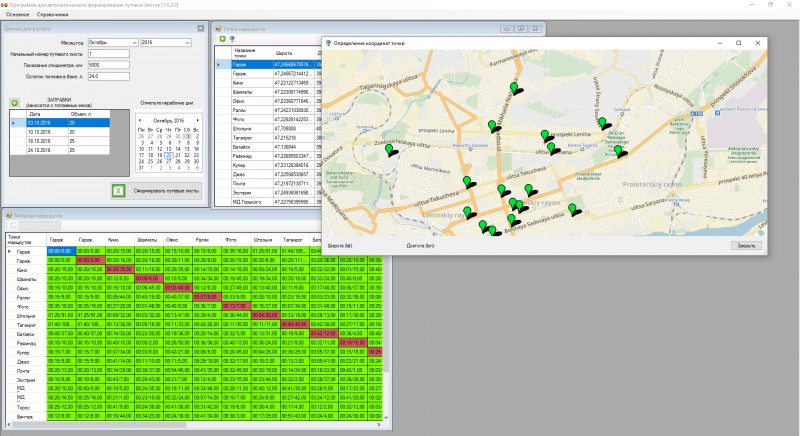800x436 pixels.
Task: Click Сформировать путевые листы button text
Action: (166, 191)
